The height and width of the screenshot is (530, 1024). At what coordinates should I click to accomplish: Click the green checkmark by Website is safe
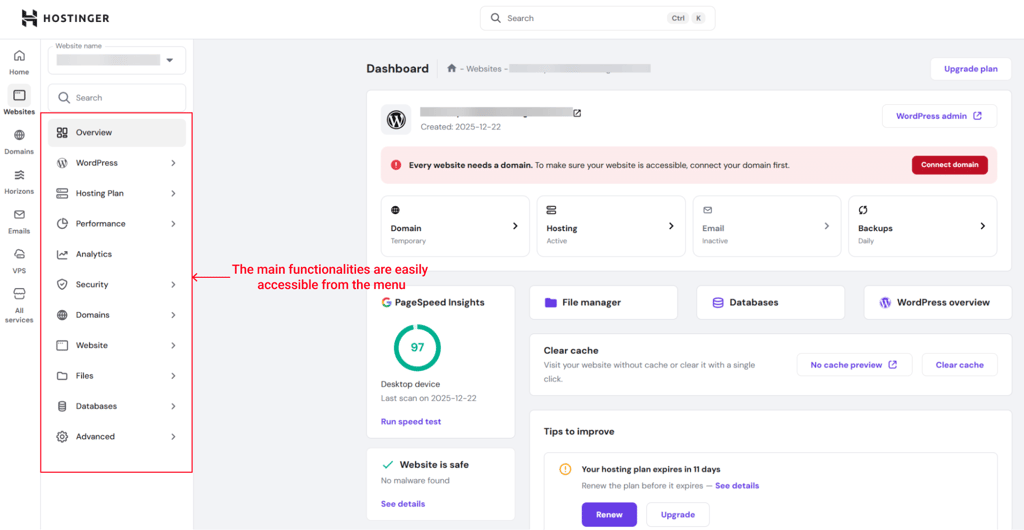click(x=387, y=465)
